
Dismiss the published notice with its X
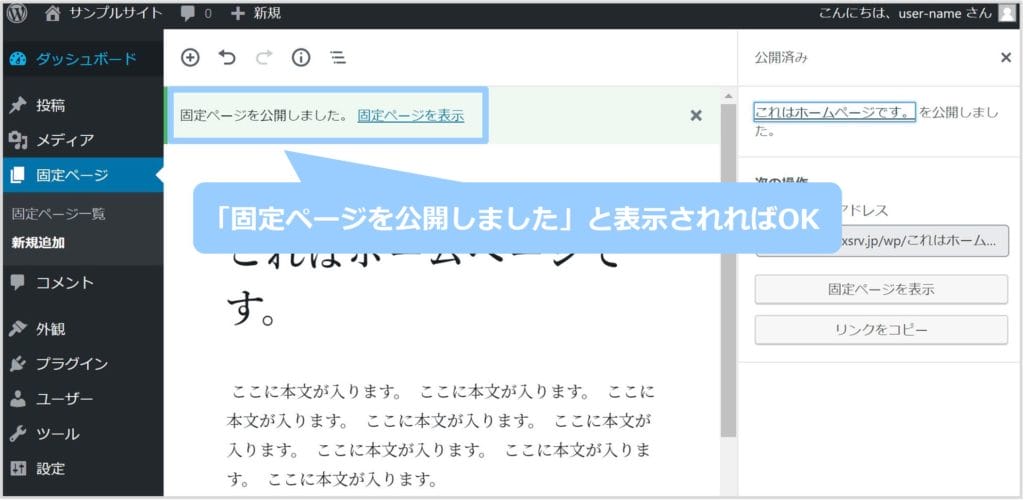click(x=696, y=116)
